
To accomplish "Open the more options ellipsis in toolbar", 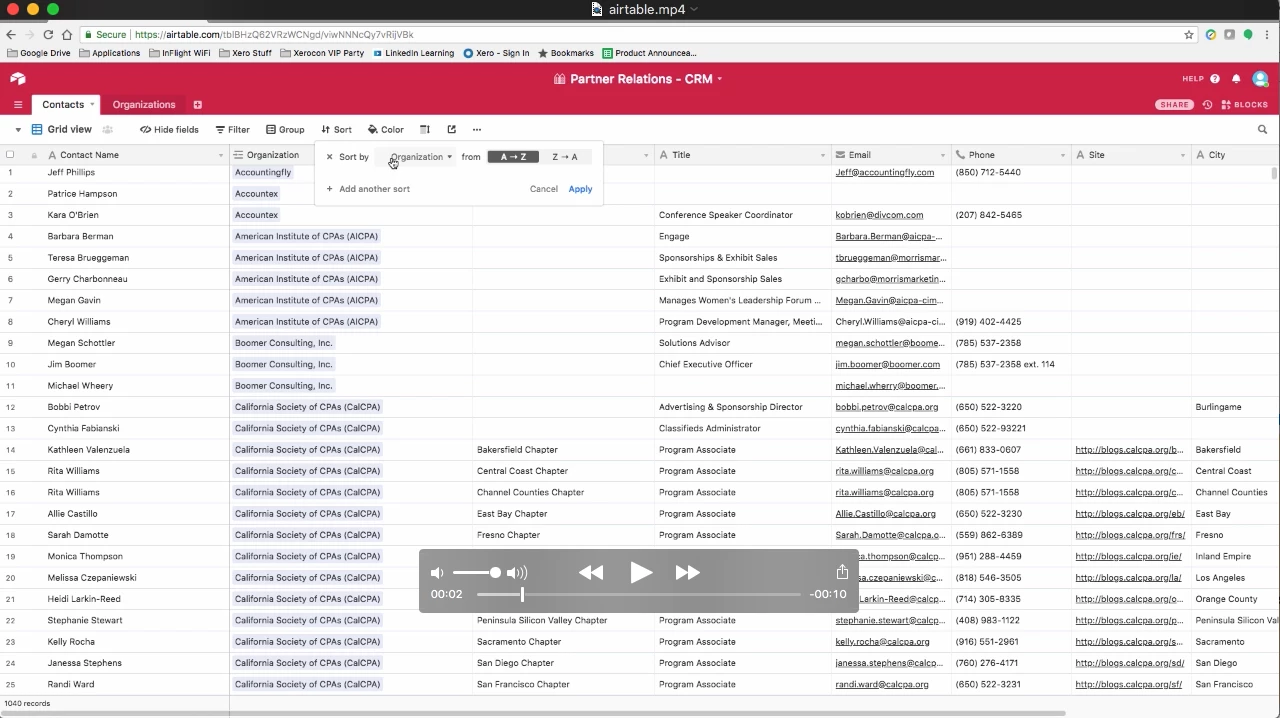I will (x=477, y=130).
